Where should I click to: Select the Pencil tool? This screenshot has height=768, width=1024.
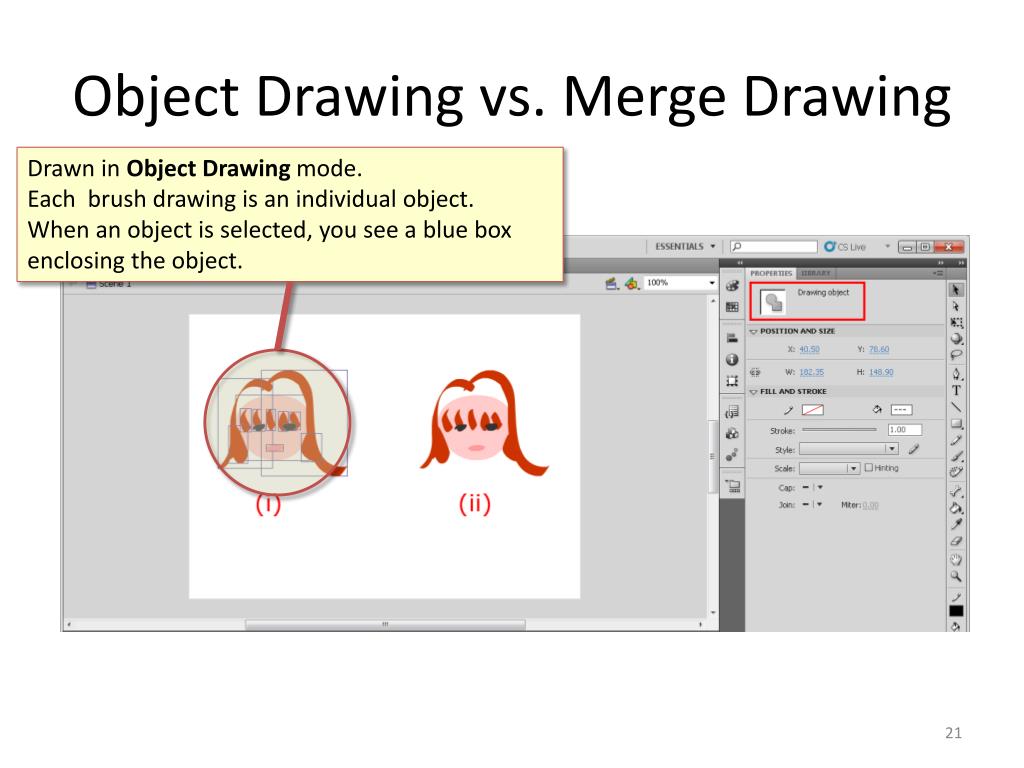pos(956,440)
